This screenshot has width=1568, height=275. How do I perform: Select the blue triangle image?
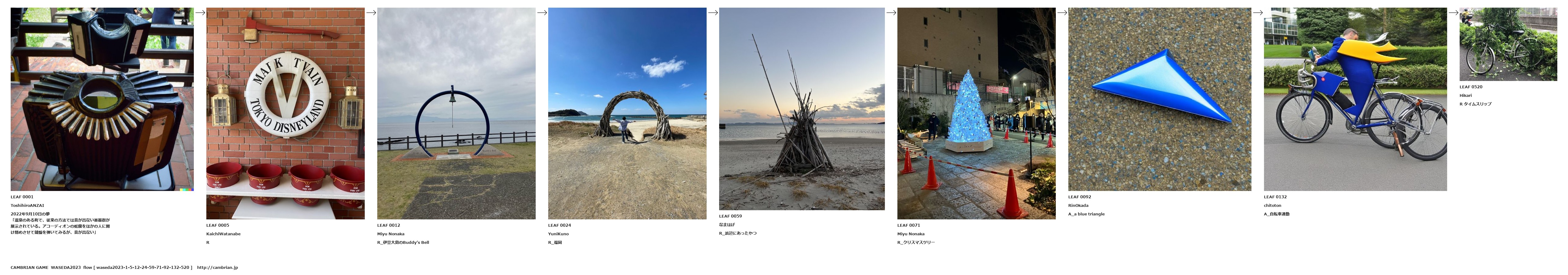tap(1160, 99)
